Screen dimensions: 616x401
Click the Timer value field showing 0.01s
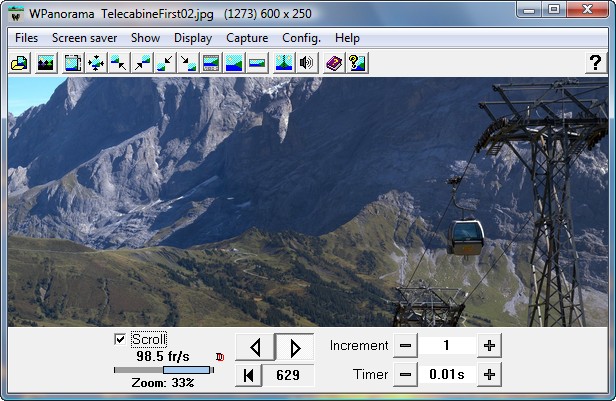pyautogui.click(x=447, y=375)
